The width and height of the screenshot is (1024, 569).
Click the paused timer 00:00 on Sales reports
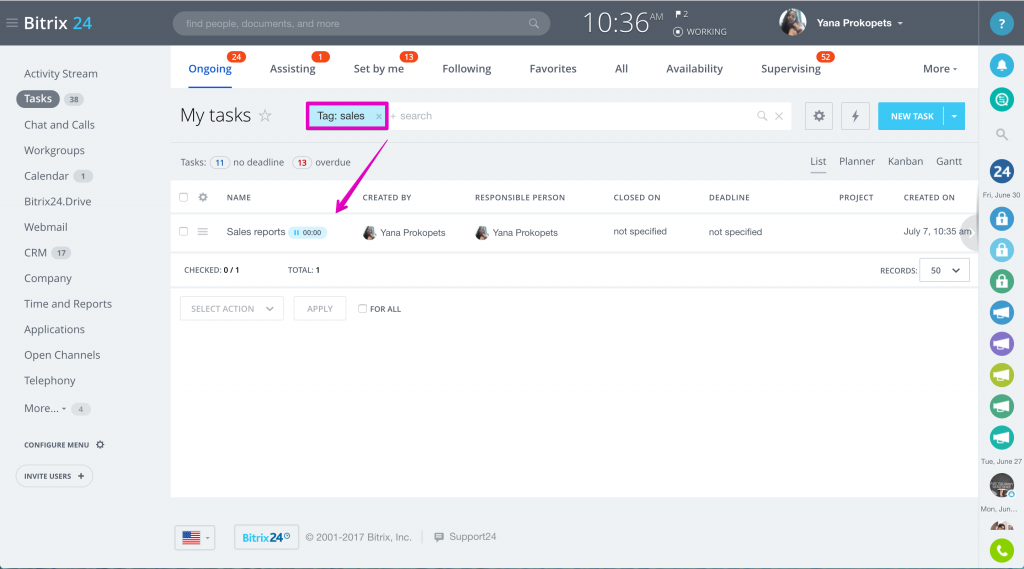click(x=308, y=232)
